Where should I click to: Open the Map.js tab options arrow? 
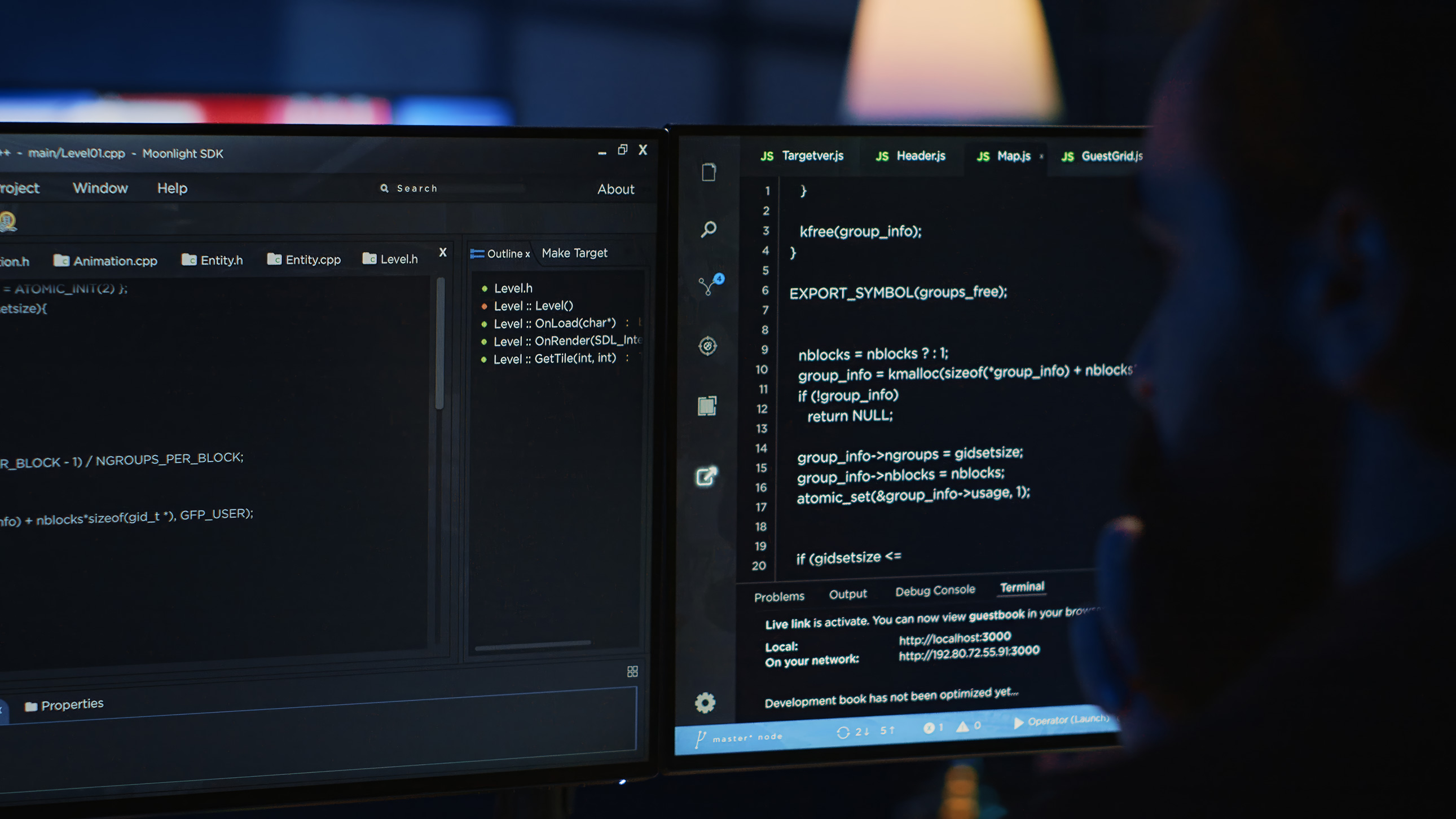click(1041, 157)
